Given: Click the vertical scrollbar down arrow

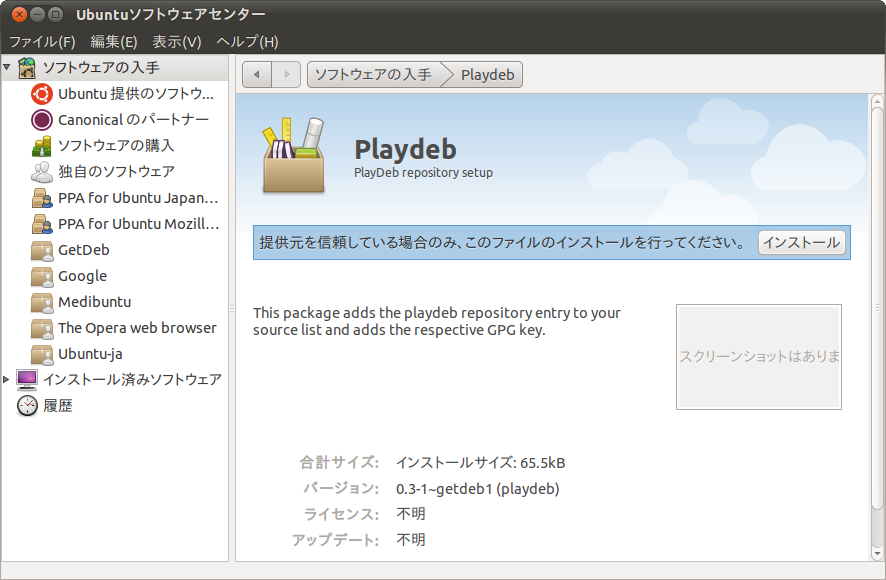Looking at the screenshot, I should 877,553.
